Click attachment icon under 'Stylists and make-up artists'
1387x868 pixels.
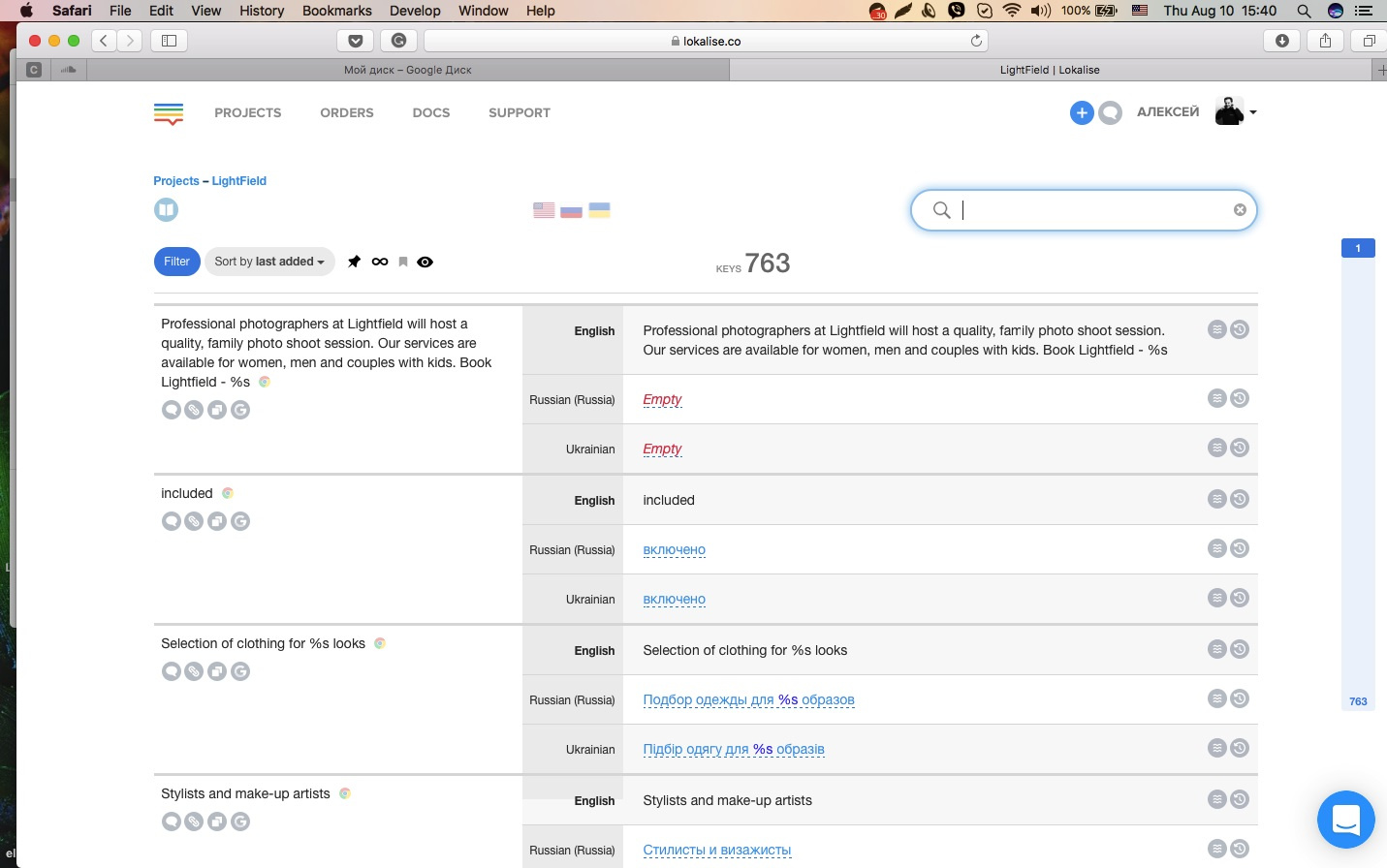[194, 821]
